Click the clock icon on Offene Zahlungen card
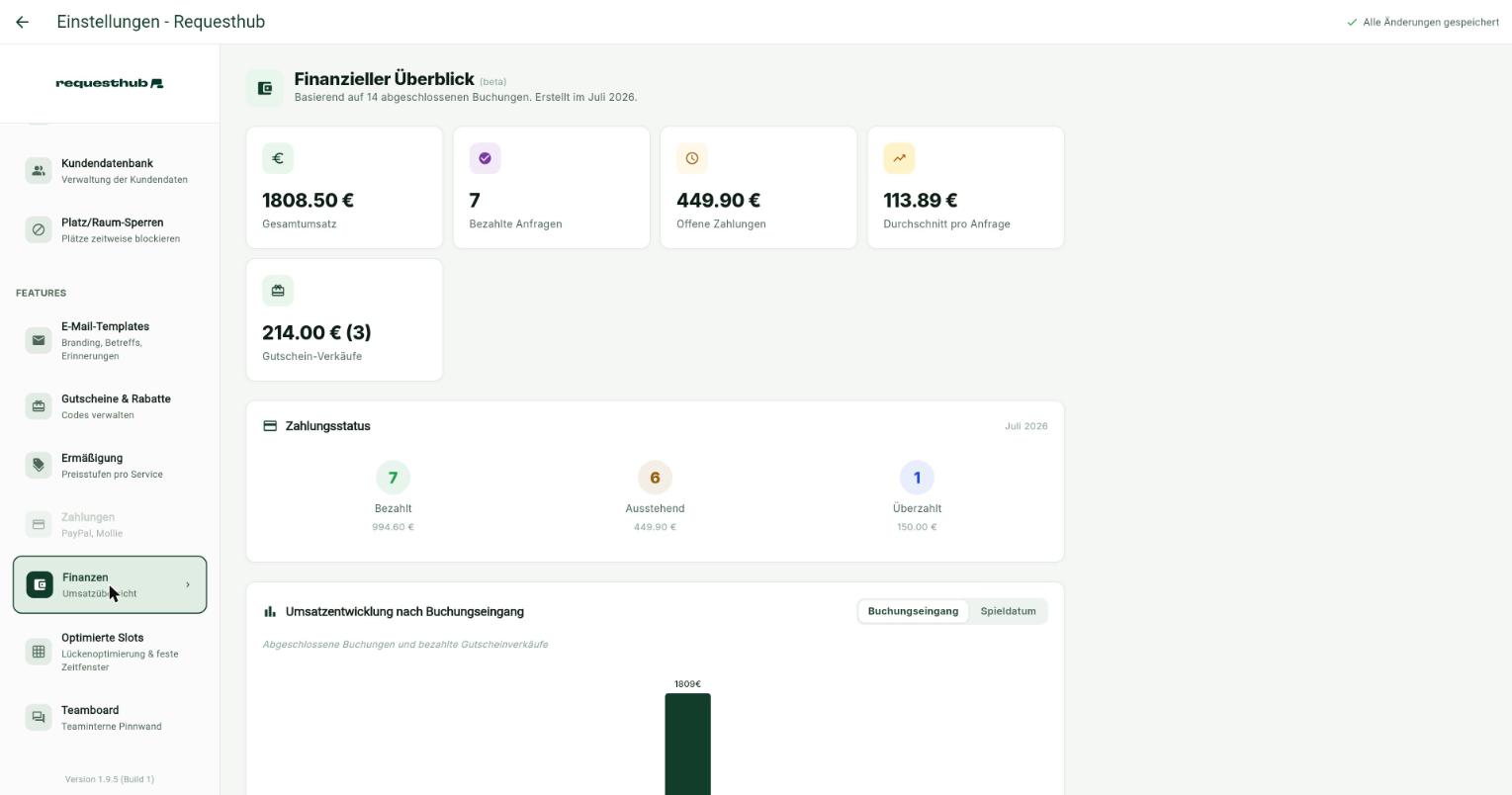 (x=692, y=158)
